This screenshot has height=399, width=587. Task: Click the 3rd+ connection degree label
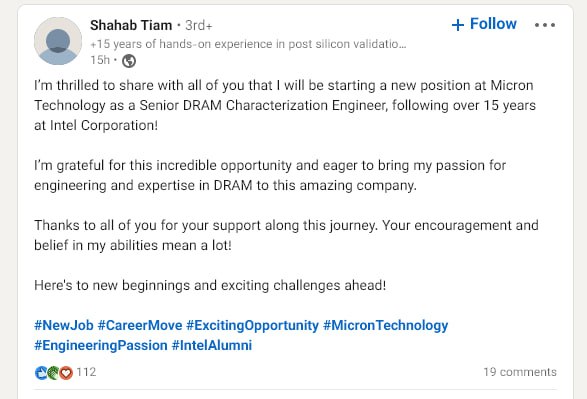199,25
